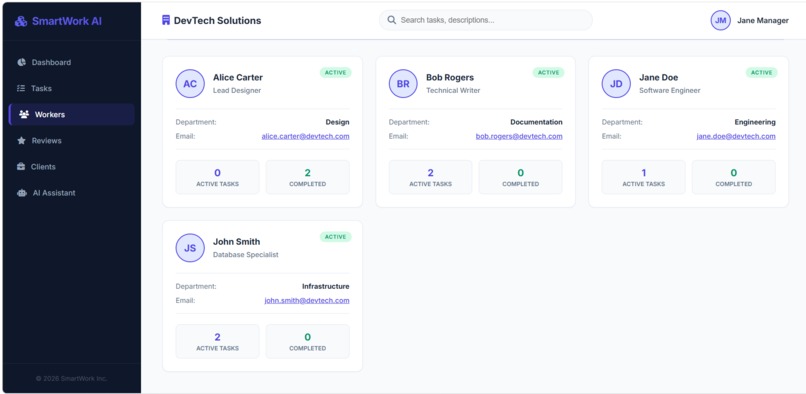Click the ACTIVE badge on John Smith's card
The height and width of the screenshot is (394, 806).
click(336, 237)
